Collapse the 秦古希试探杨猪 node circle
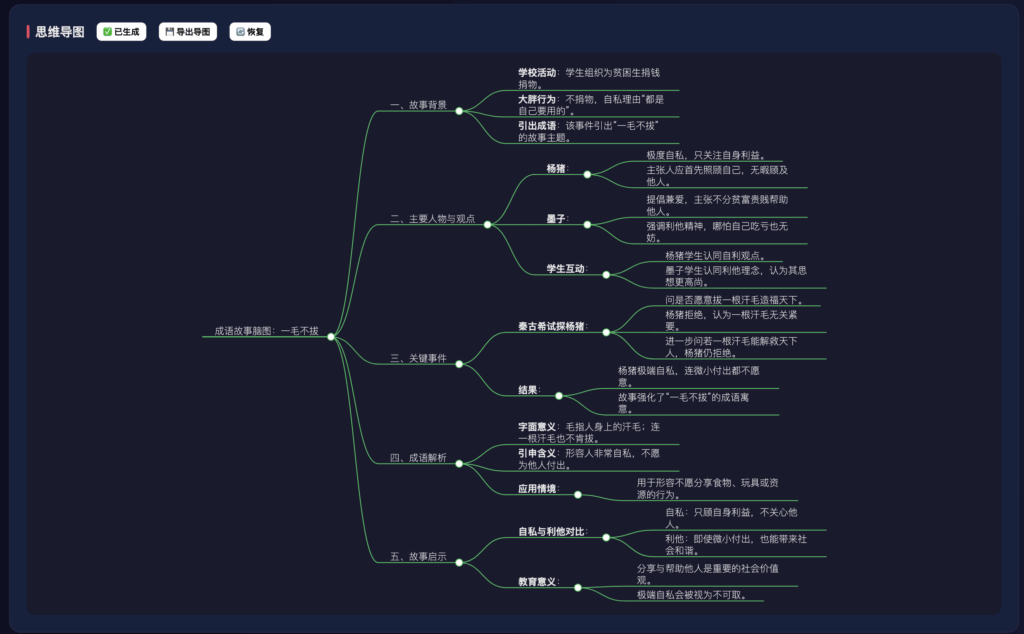This screenshot has width=1024, height=634. [x=606, y=332]
